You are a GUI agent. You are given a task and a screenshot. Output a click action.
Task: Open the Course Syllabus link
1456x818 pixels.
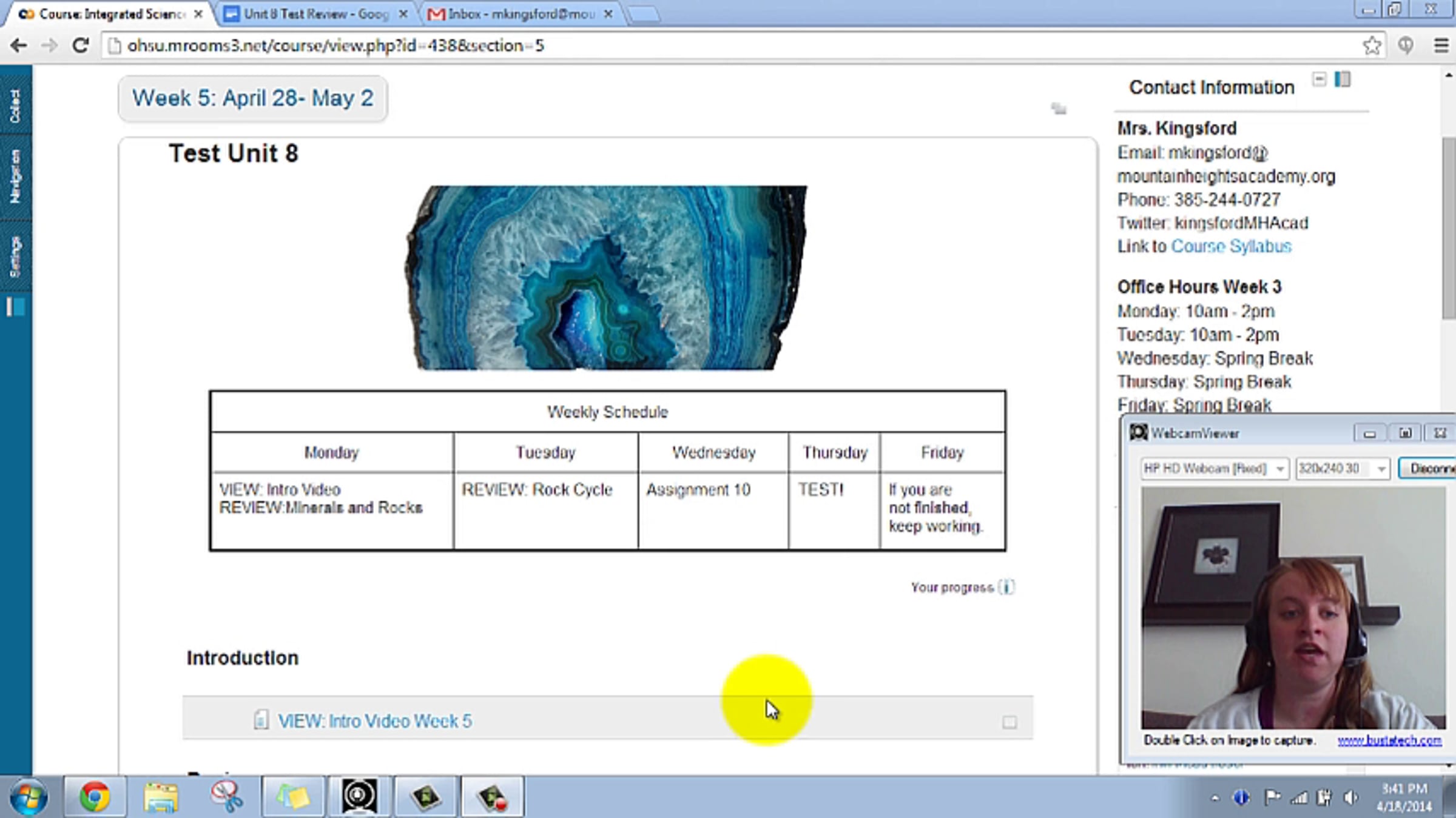click(1231, 246)
